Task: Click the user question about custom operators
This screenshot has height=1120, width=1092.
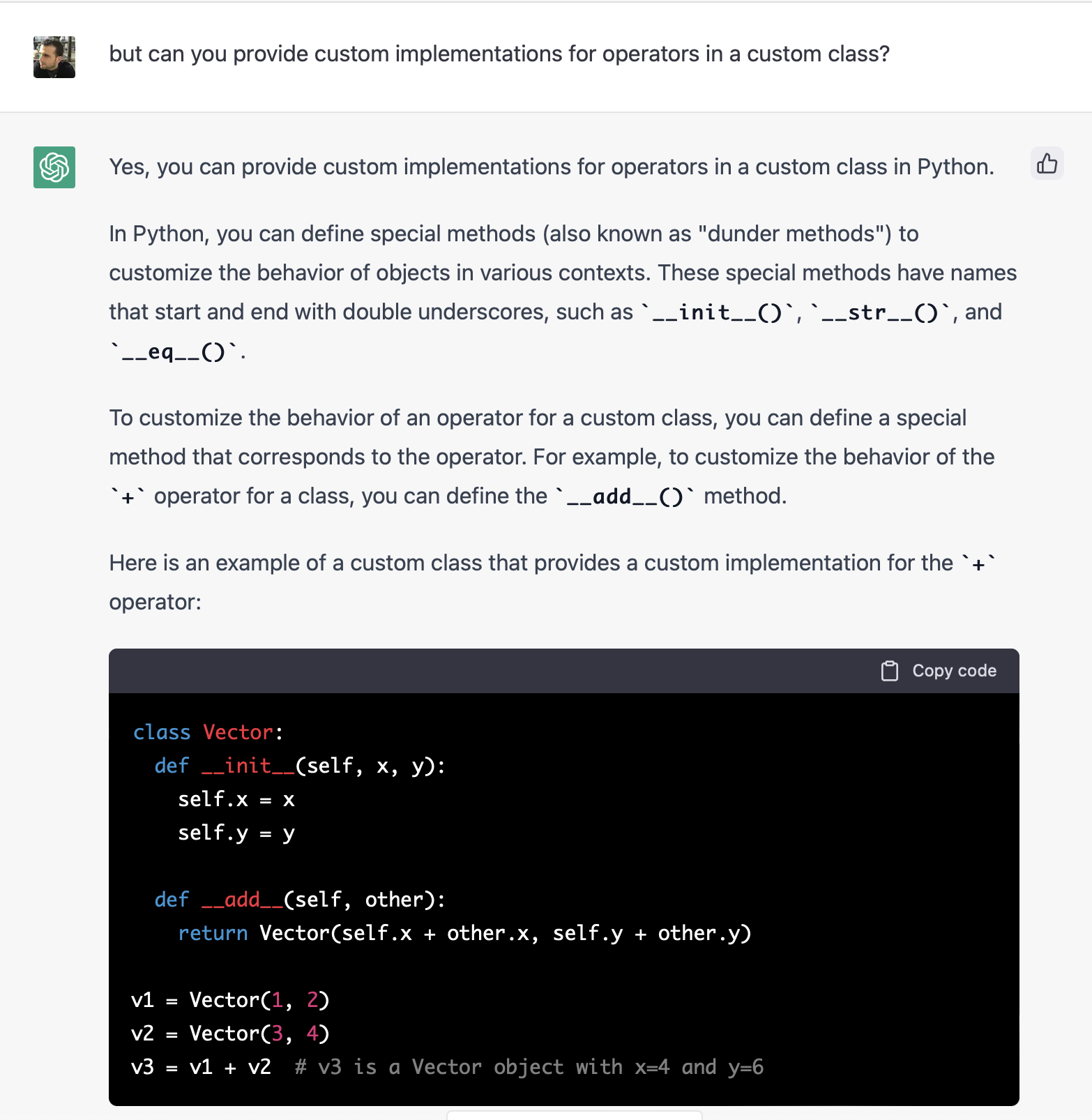Action: [499, 54]
